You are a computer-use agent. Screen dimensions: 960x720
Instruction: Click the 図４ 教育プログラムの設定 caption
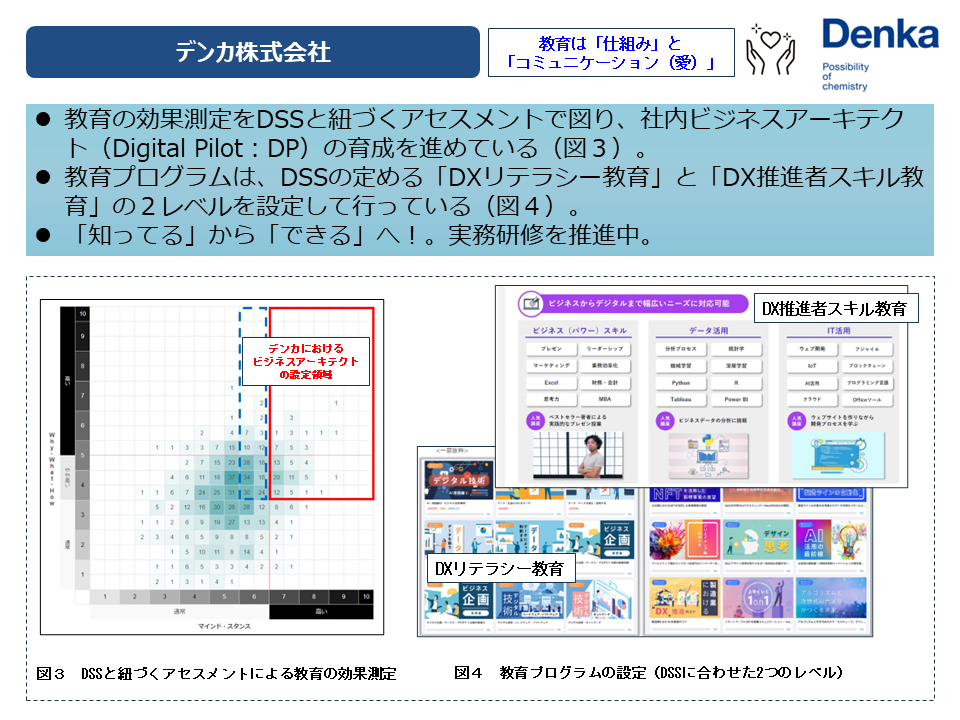[x=649, y=672]
